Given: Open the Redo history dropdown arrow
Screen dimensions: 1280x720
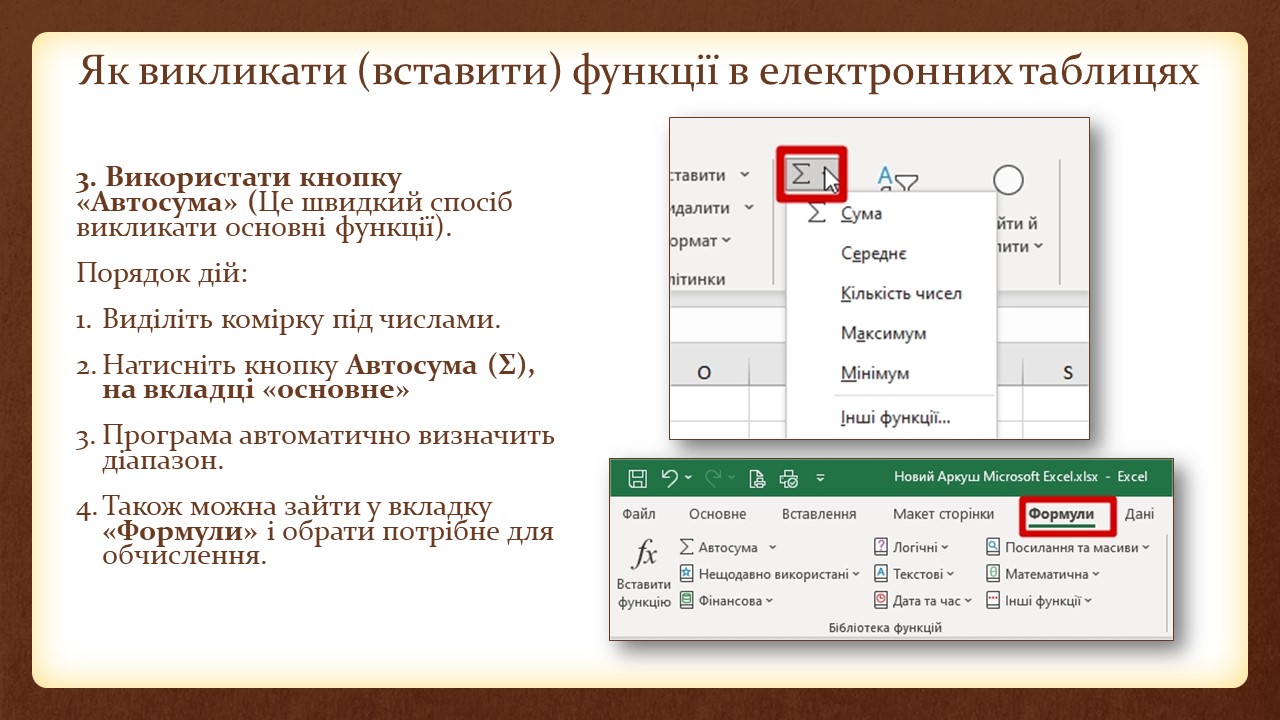Looking at the screenshot, I should [733, 478].
